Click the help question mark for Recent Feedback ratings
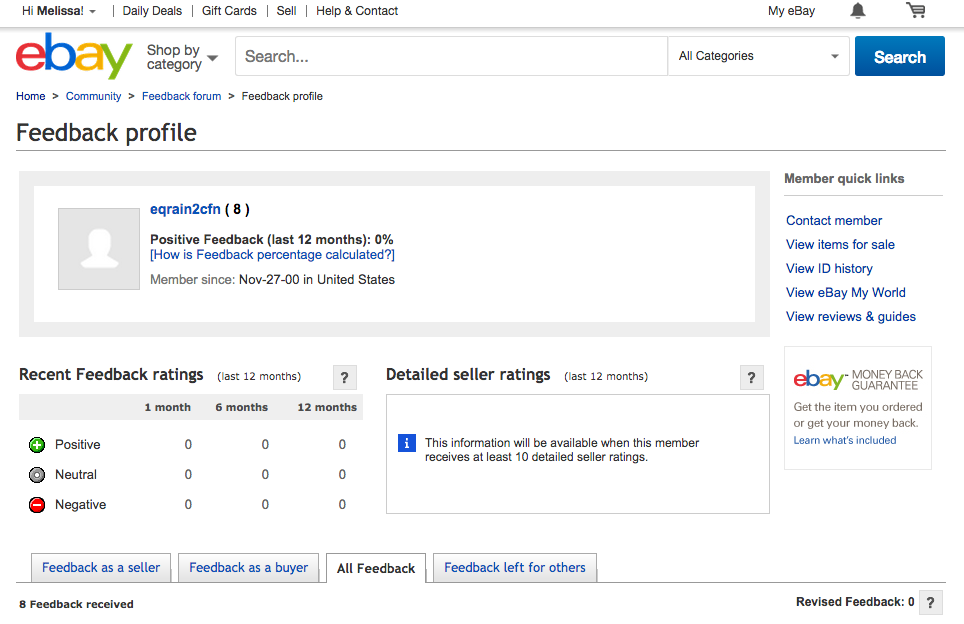Screen dimensions: 964x624 click(x=344, y=377)
